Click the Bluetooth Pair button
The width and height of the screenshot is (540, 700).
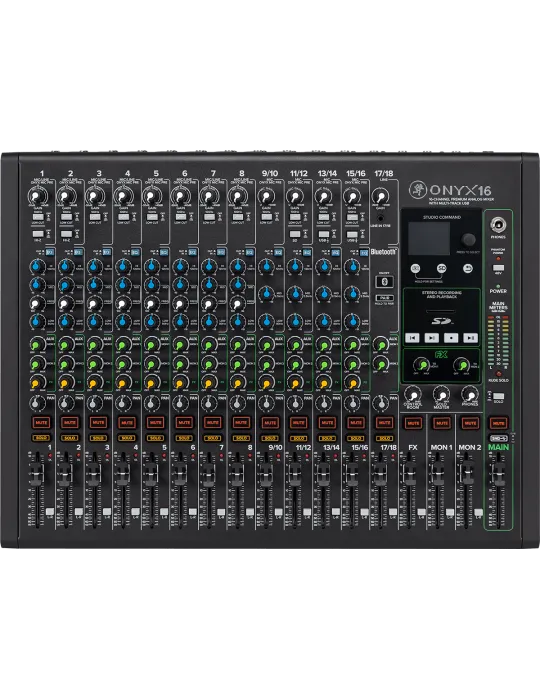pos(385,298)
